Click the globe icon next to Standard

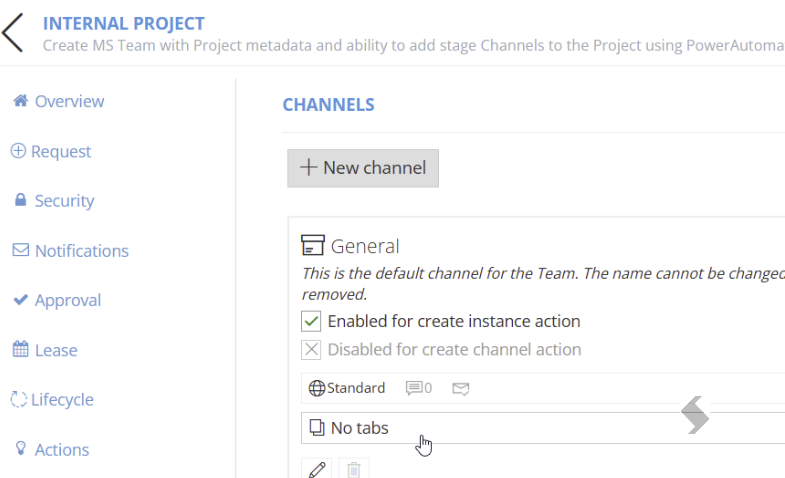(x=316, y=388)
